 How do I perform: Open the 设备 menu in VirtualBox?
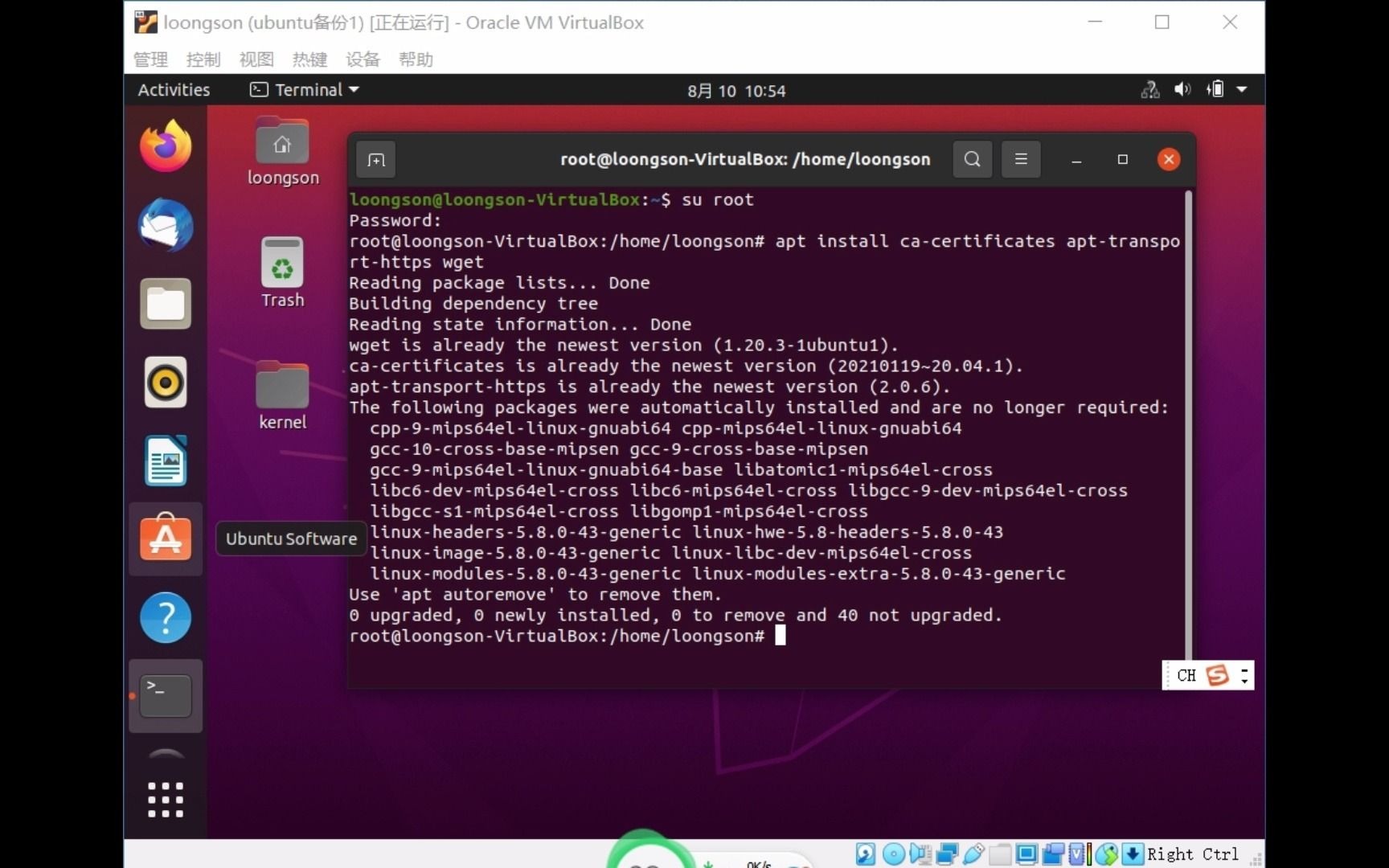363,59
